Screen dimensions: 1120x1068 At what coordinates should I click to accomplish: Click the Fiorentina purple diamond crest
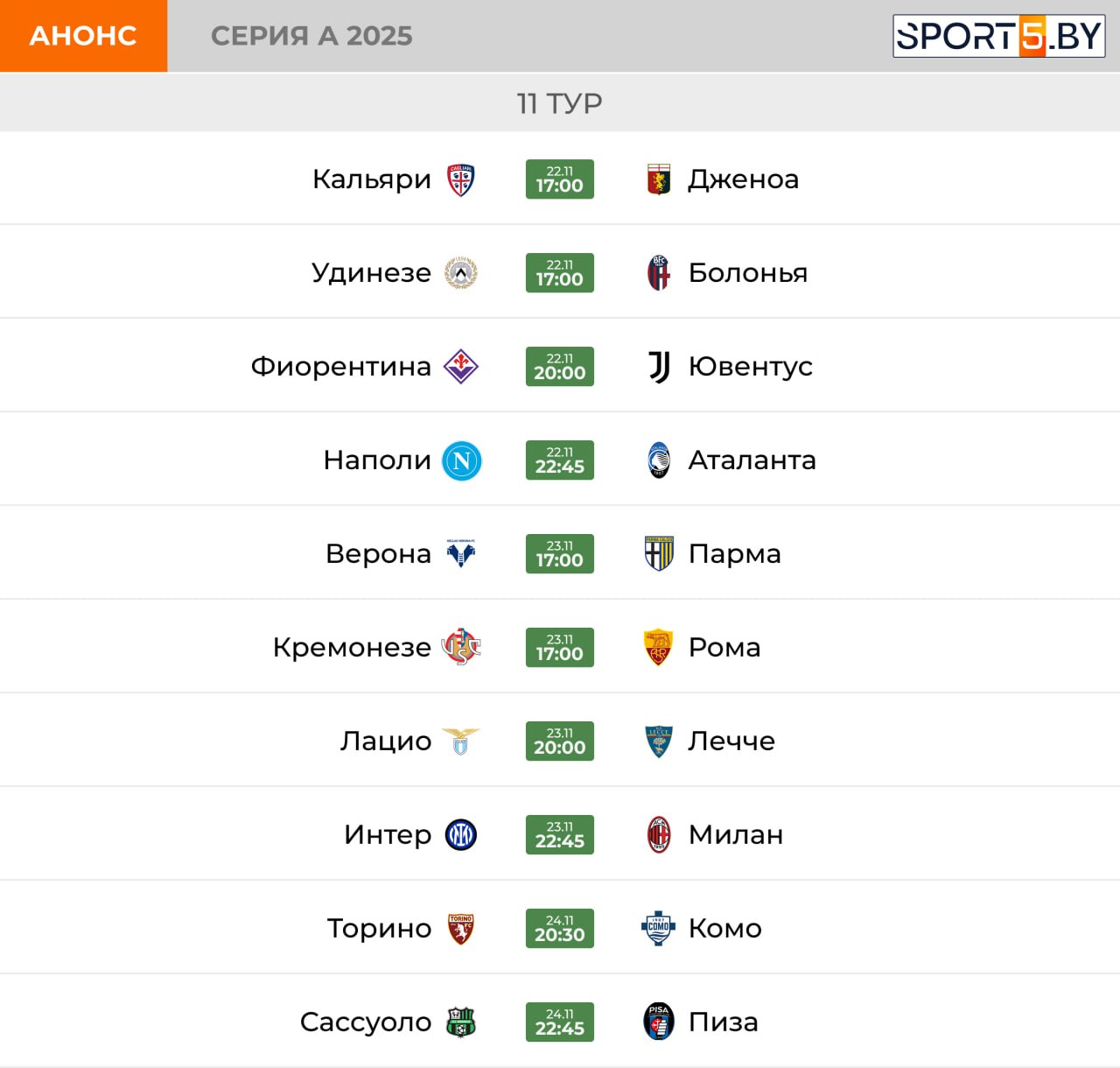pyautogui.click(x=461, y=367)
